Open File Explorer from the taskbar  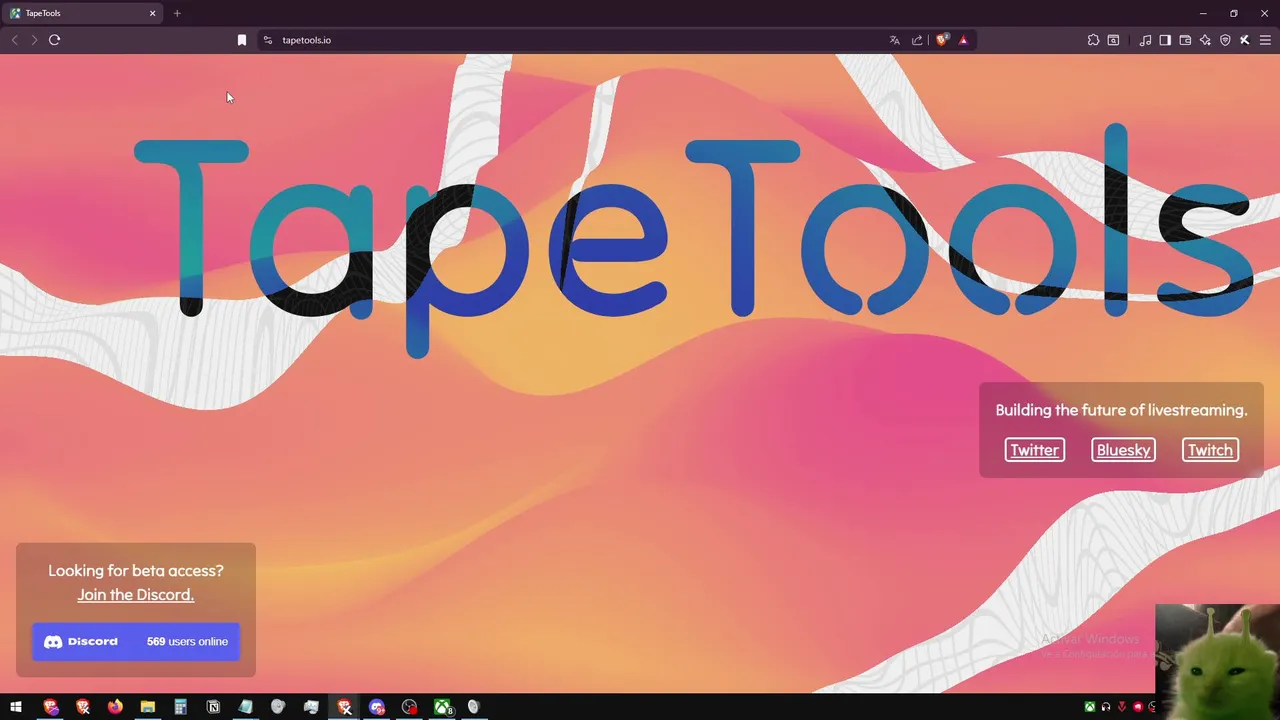pos(148,707)
